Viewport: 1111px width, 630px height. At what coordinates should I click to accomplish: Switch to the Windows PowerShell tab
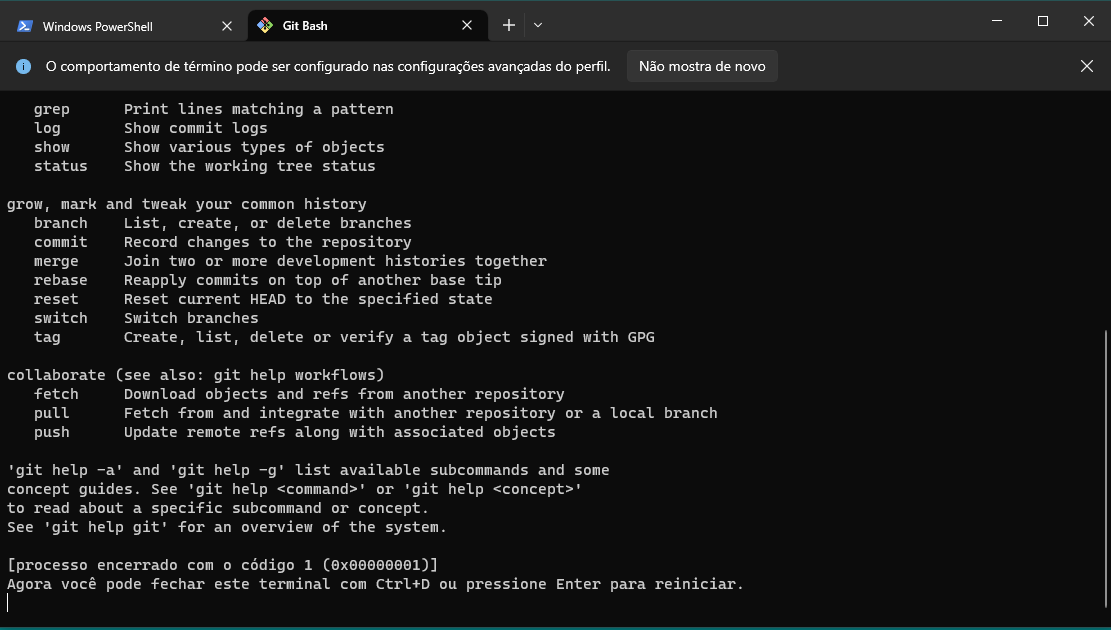110,26
